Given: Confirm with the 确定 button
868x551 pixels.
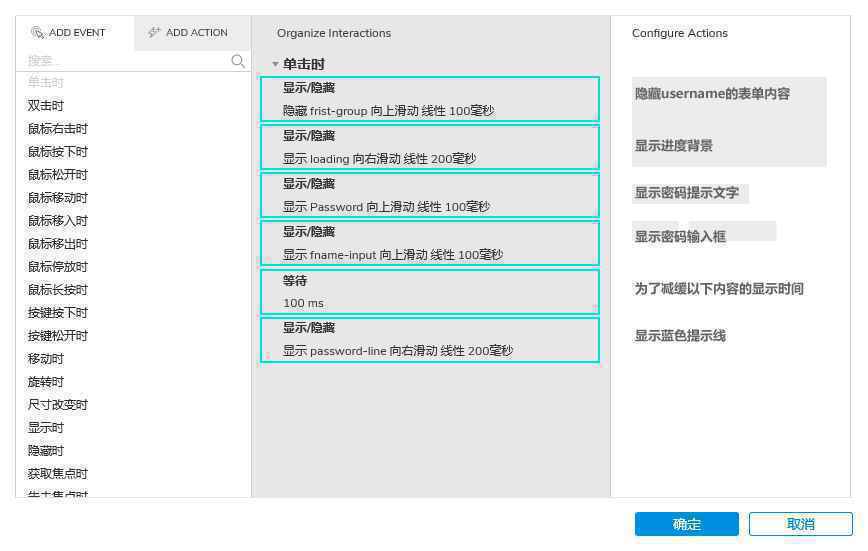Looking at the screenshot, I should coord(686,524).
